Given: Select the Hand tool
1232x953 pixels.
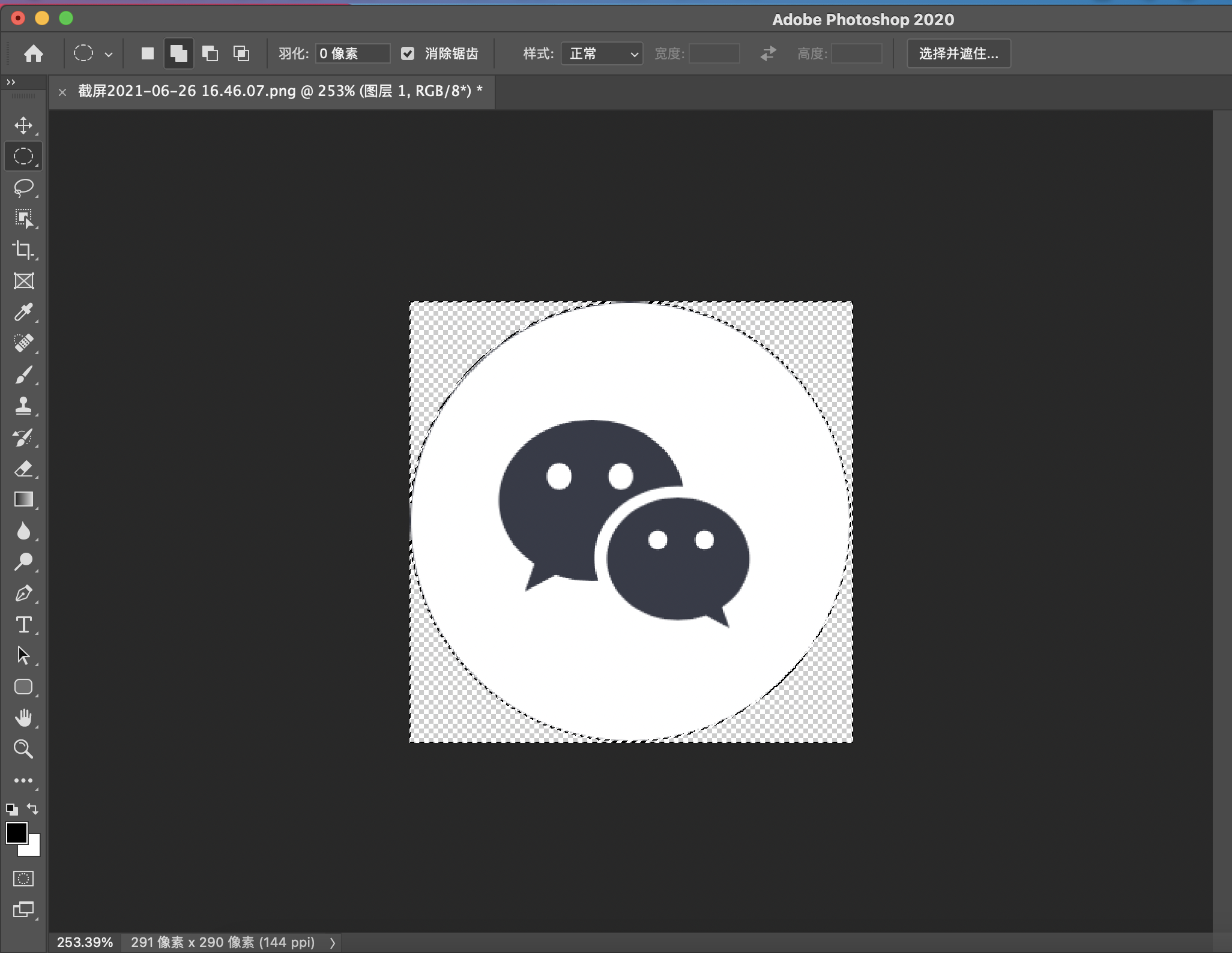Looking at the screenshot, I should [23, 718].
